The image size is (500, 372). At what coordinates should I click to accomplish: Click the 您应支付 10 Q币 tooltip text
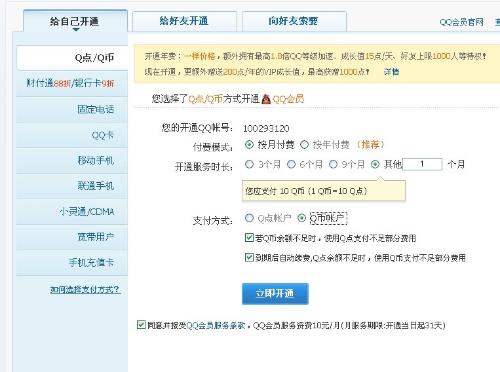click(x=306, y=191)
